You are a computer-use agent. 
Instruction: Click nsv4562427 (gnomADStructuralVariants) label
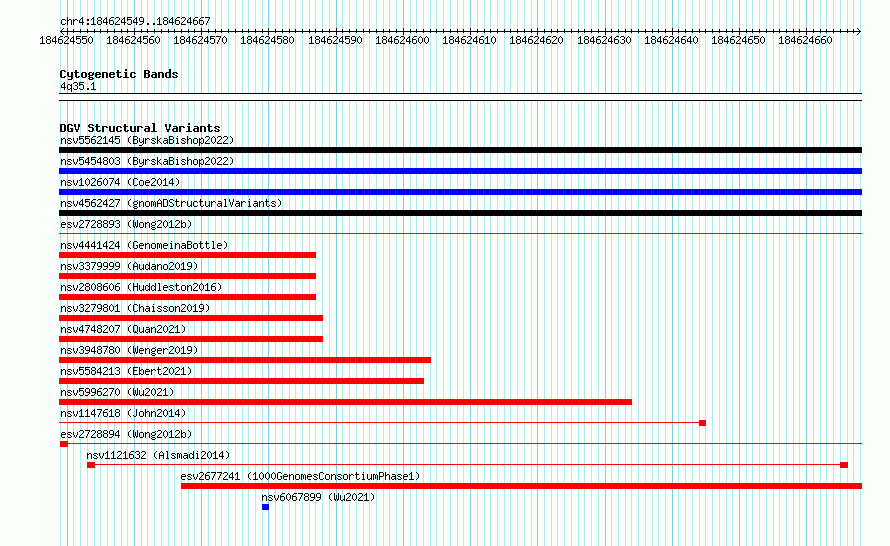point(171,203)
